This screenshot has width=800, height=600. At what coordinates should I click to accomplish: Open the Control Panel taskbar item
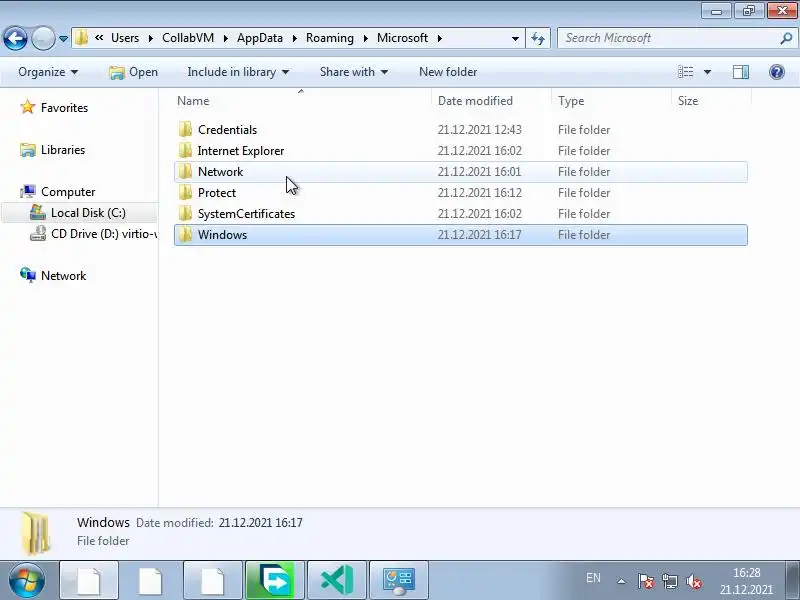399,581
